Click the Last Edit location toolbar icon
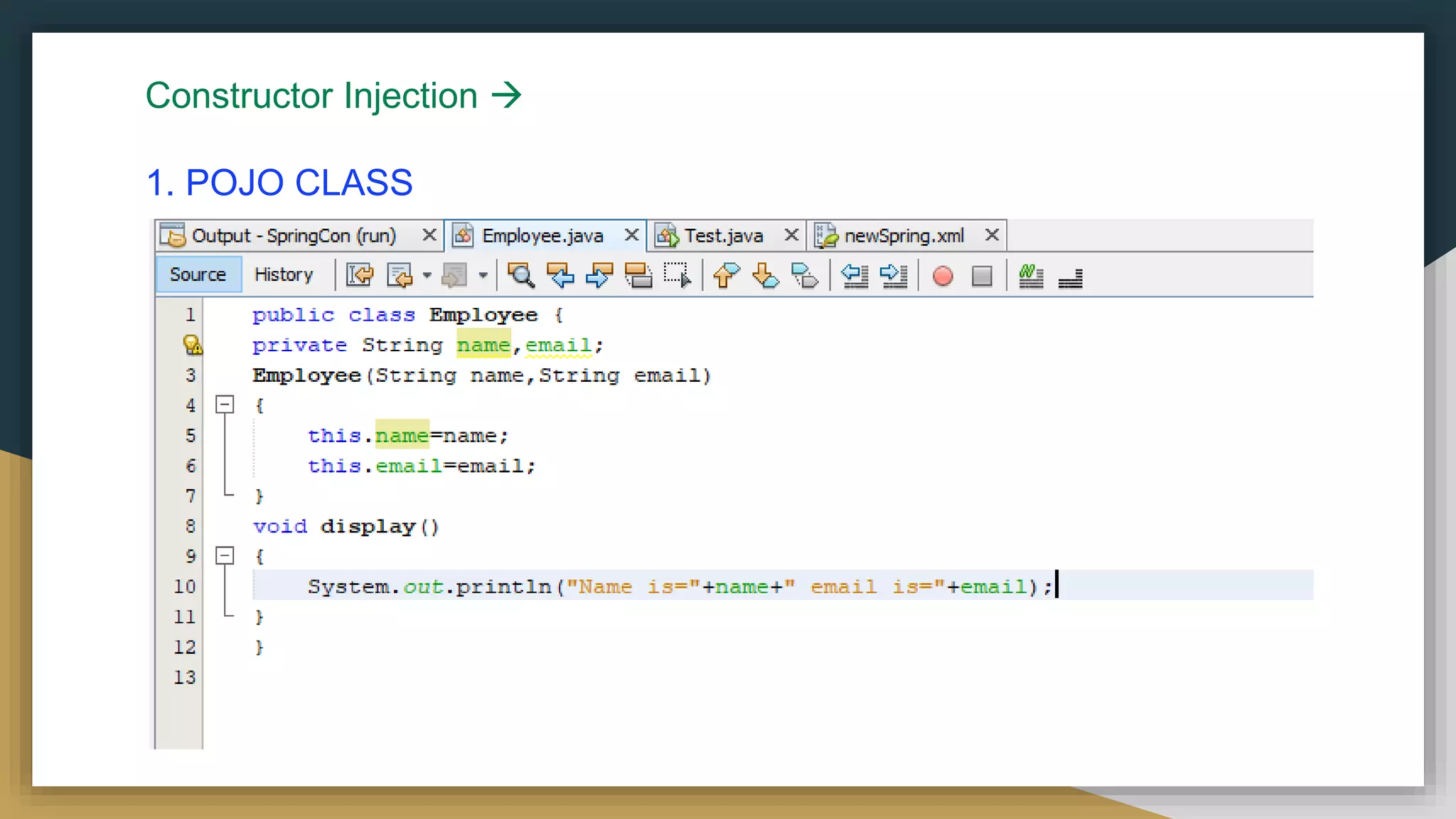Image resolution: width=1456 pixels, height=819 pixels. 360,275
